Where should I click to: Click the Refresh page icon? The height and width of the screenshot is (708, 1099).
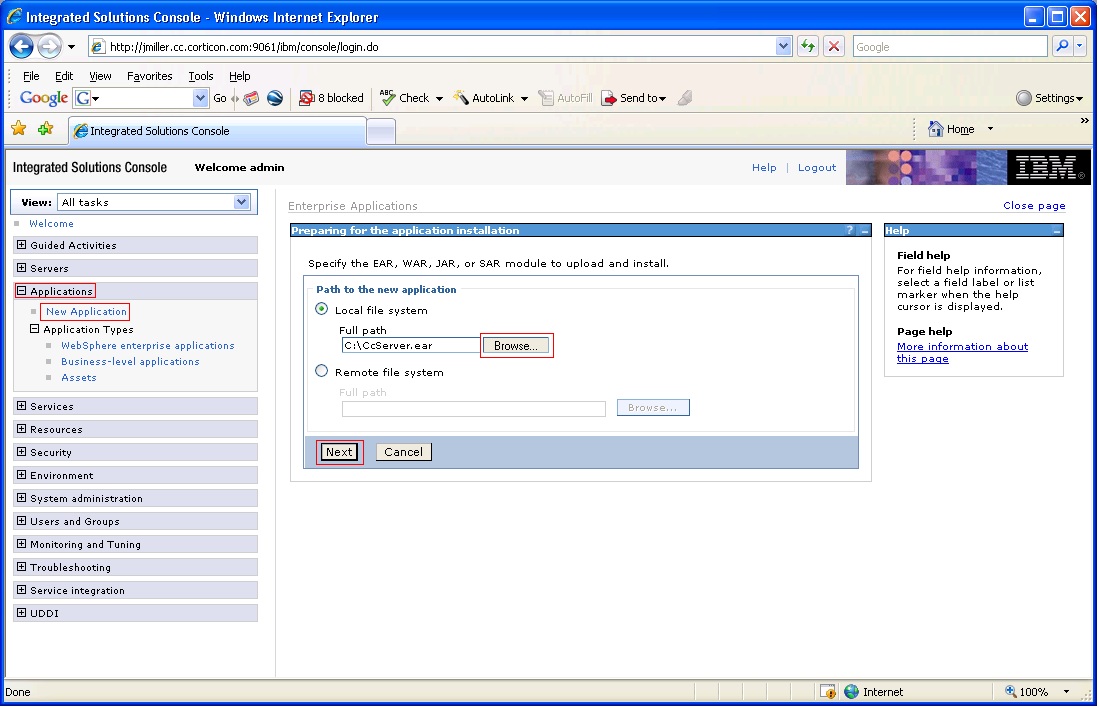pos(807,45)
